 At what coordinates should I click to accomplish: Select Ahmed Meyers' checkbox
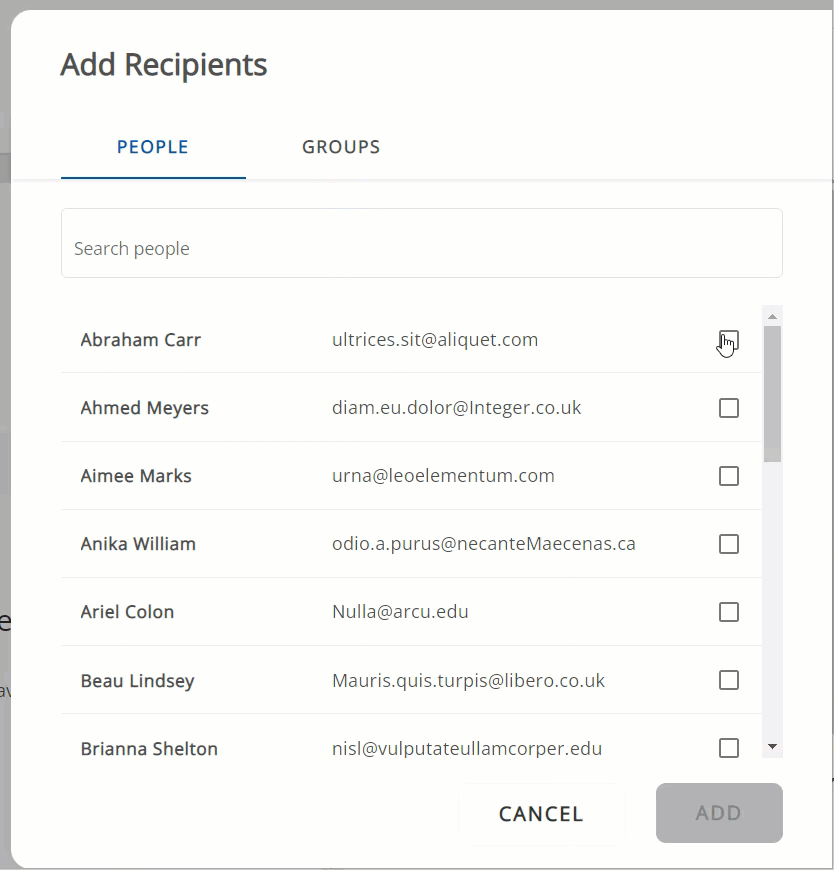[729, 408]
